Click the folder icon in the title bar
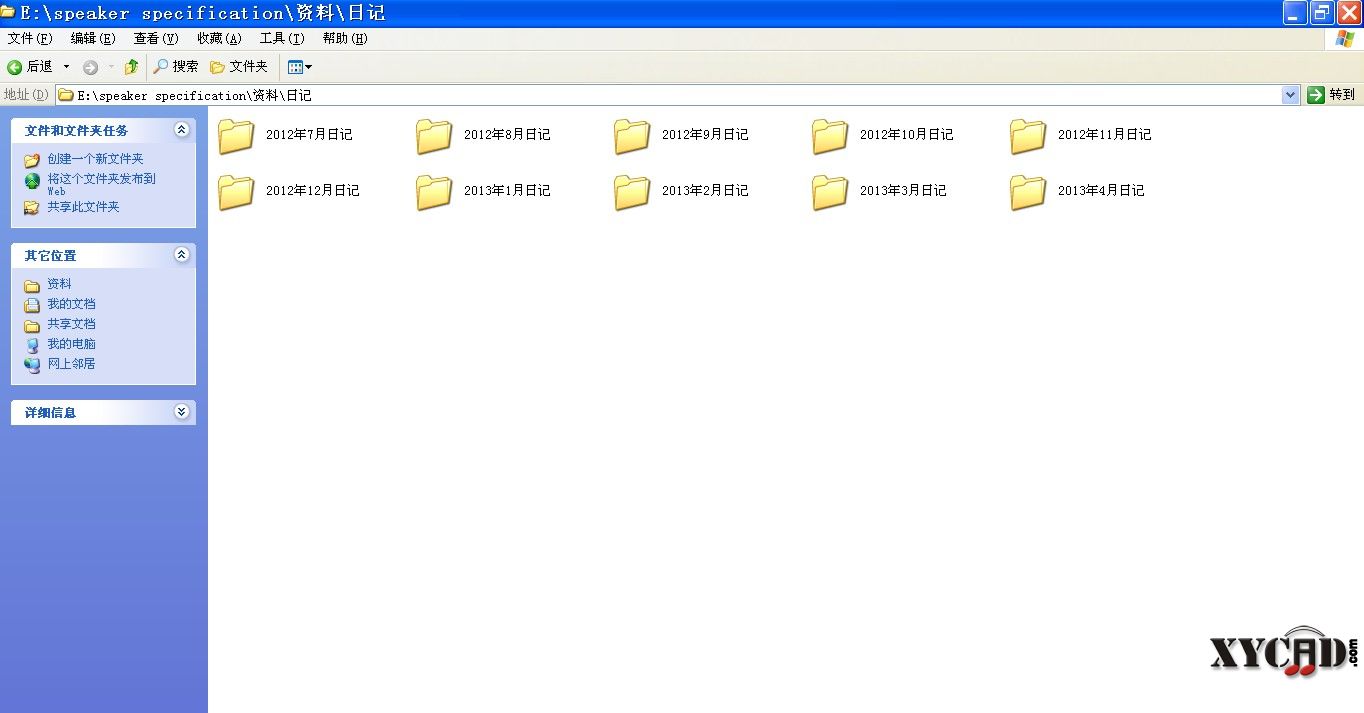This screenshot has height=713, width=1364. tap(7, 12)
